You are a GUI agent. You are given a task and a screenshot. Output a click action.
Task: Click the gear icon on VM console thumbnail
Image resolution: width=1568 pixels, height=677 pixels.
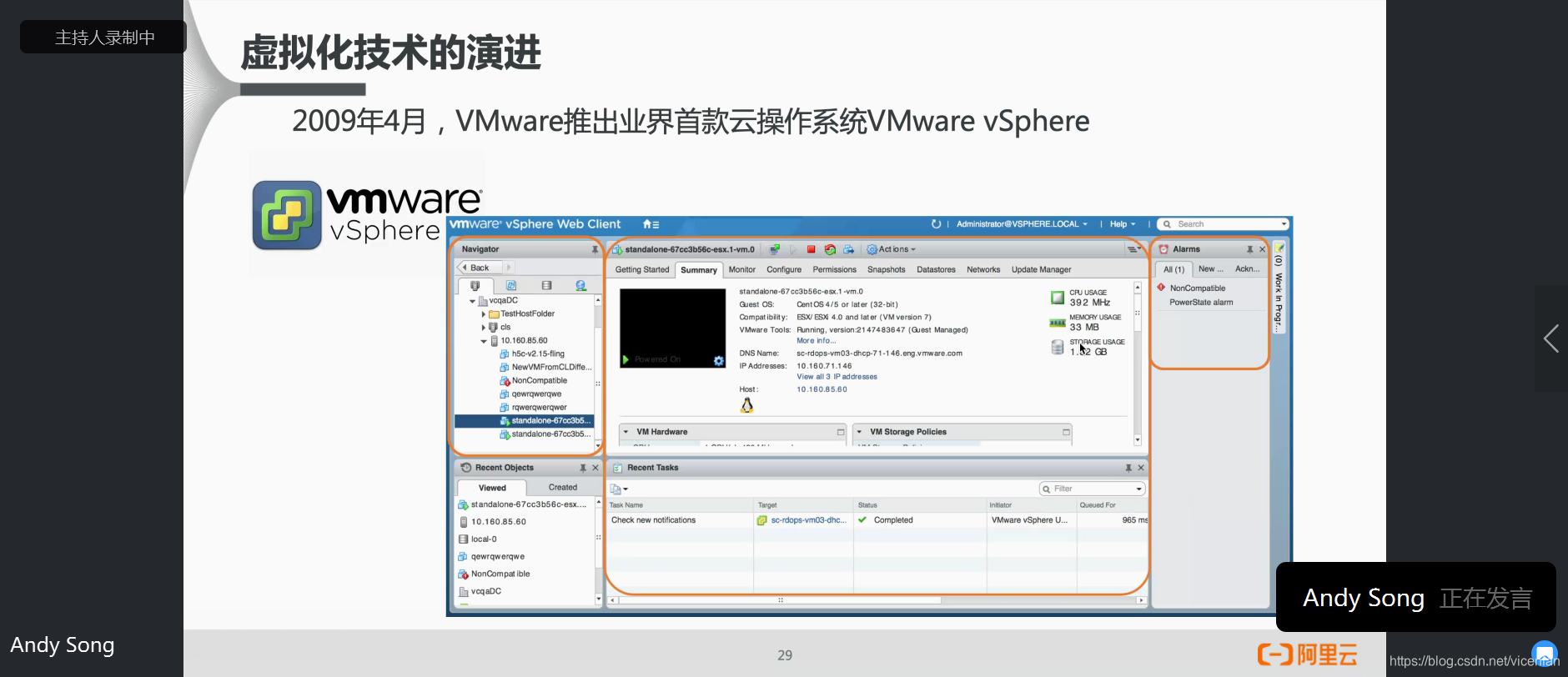coord(718,360)
